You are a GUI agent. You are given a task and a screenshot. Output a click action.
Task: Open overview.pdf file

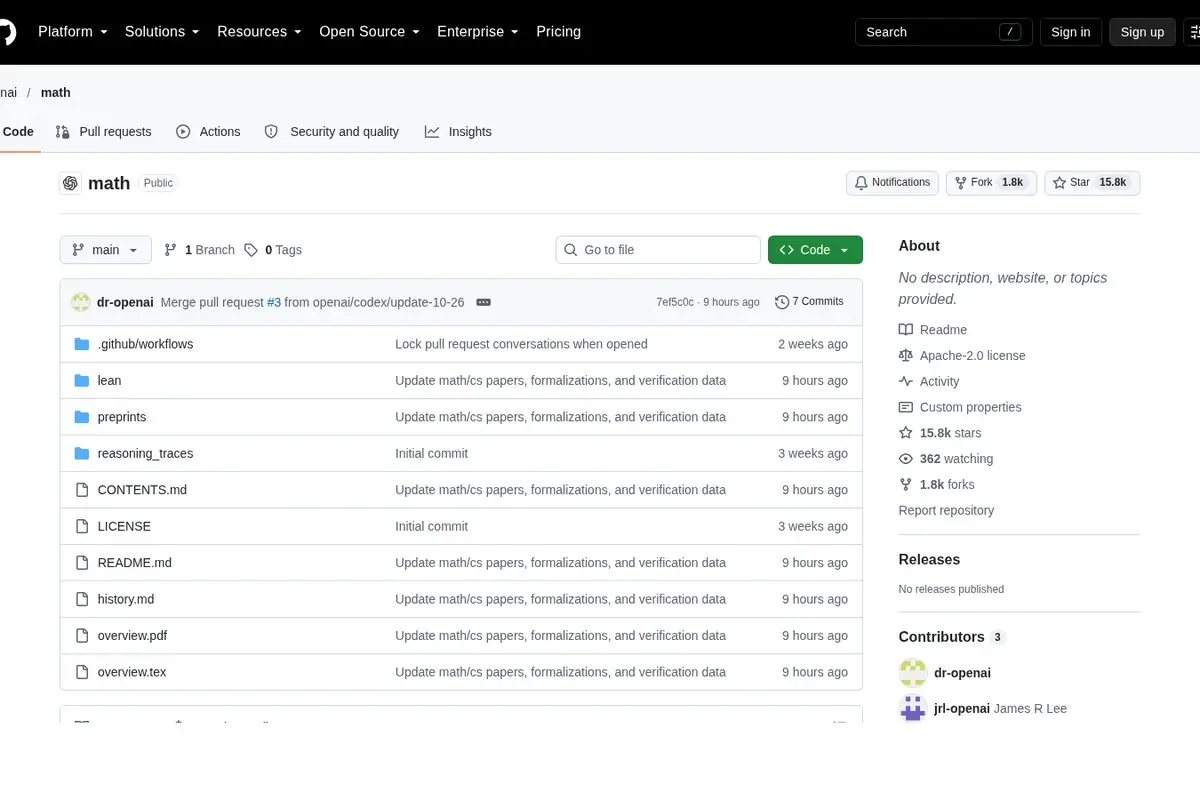click(132, 636)
